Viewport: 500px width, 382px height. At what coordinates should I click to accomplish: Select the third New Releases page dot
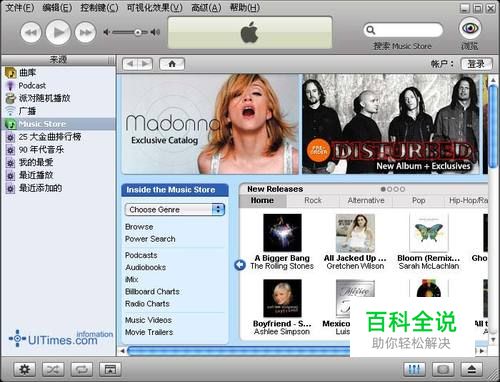tap(396, 189)
